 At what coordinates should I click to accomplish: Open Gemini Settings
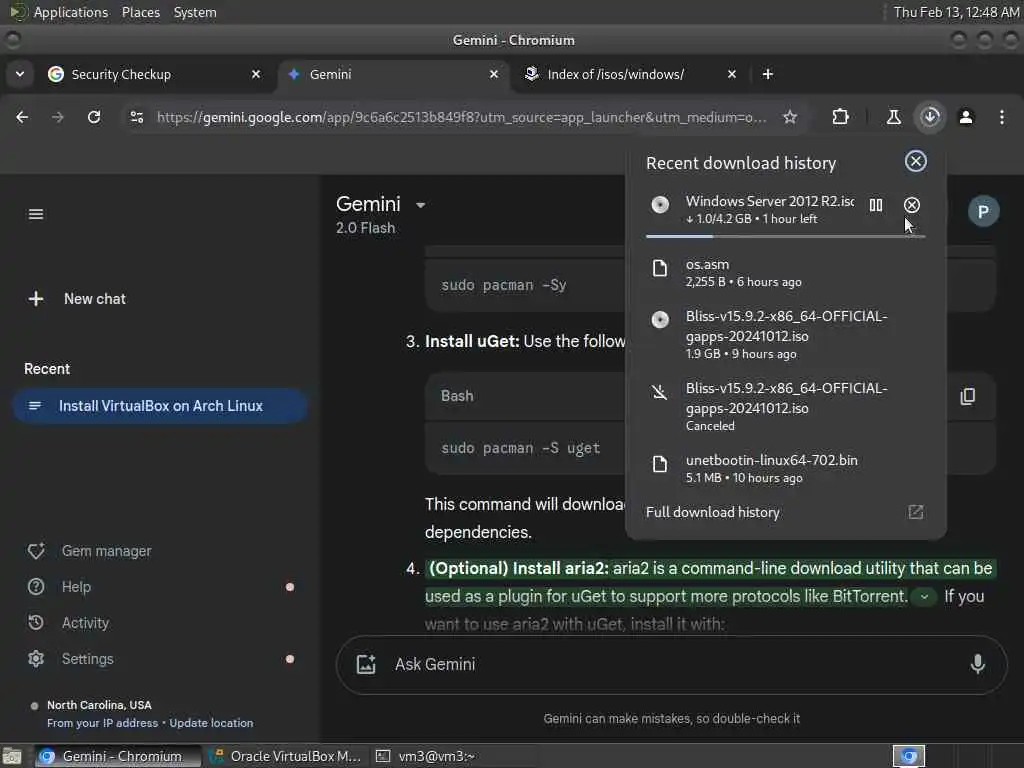click(72, 659)
